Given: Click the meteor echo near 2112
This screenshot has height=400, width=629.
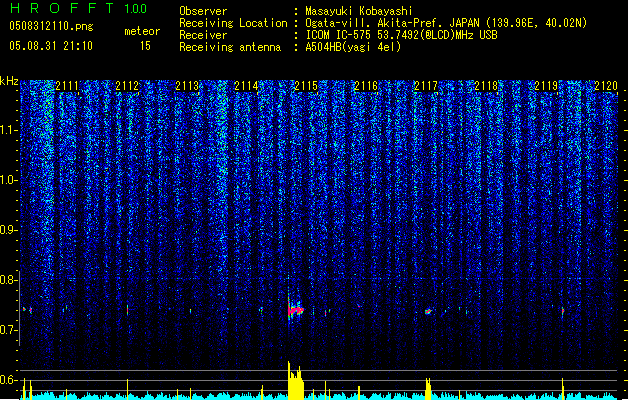Looking at the screenshot, I should tap(128, 310).
